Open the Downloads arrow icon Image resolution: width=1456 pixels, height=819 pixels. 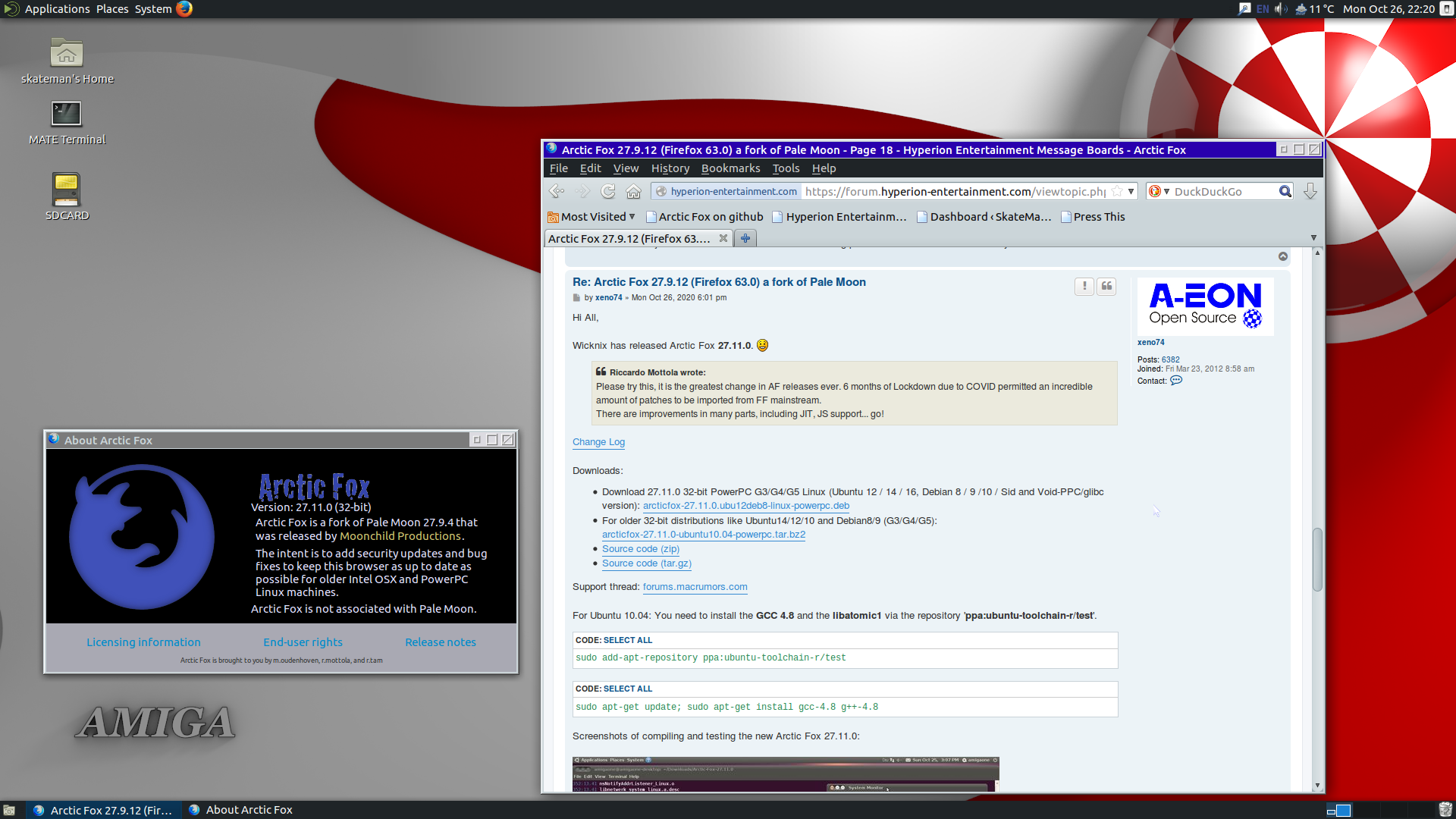(1310, 192)
